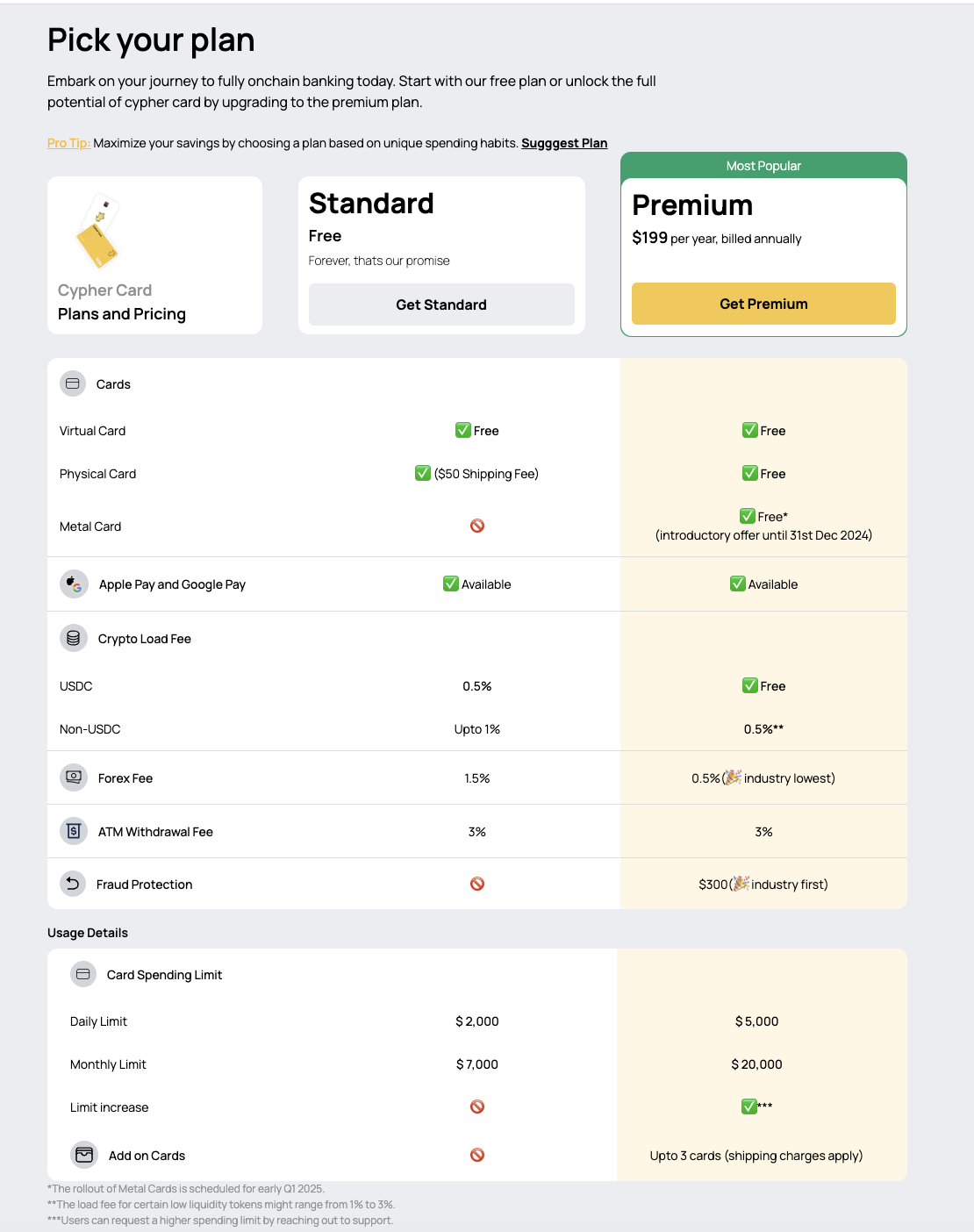Click the Apple Pay and Google Pay icon
The height and width of the screenshot is (1232, 974).
(74, 584)
